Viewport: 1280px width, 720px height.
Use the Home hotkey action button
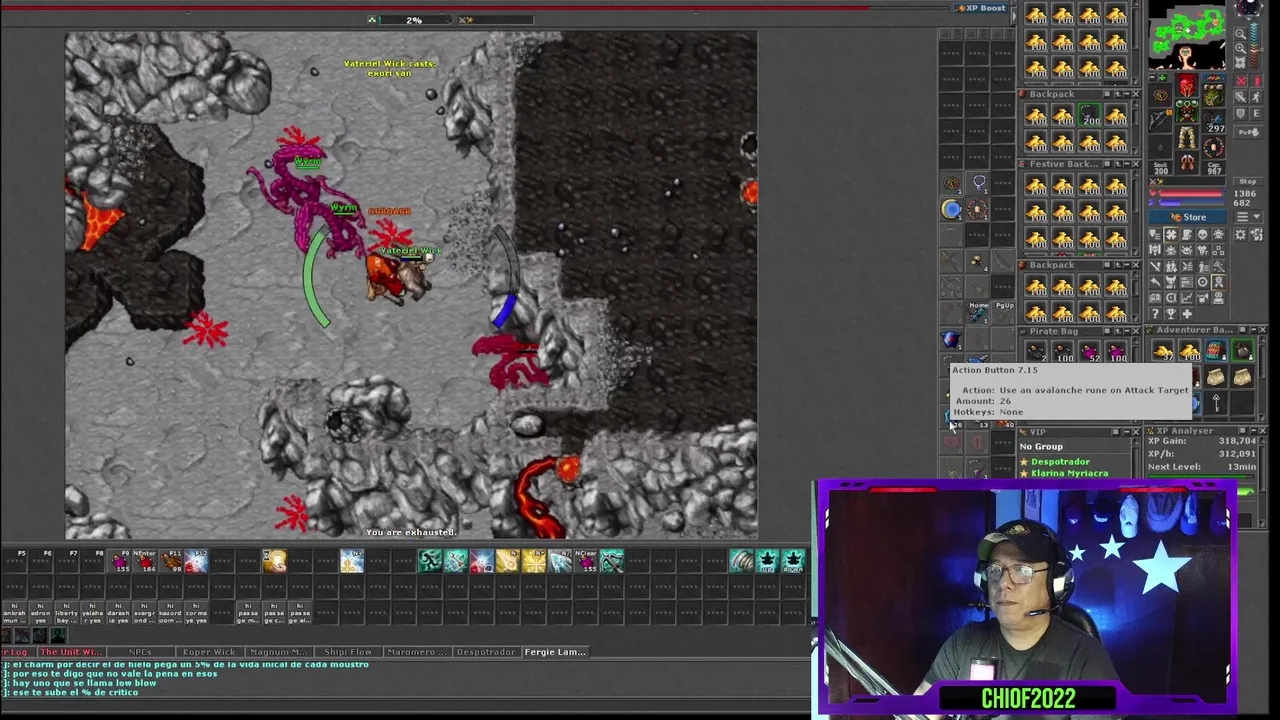[x=978, y=312]
